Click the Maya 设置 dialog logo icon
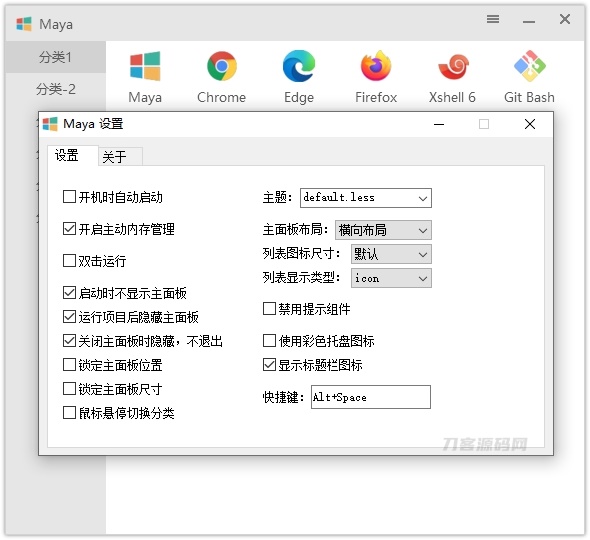 [50, 124]
